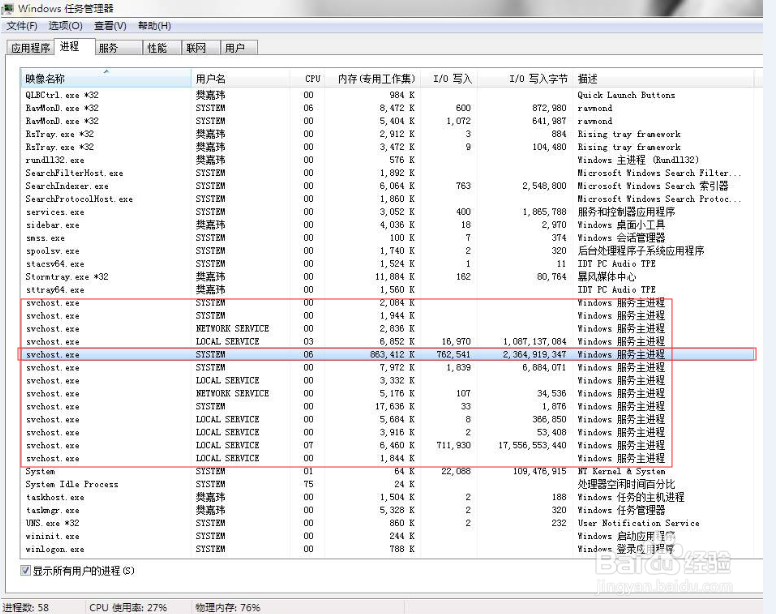Select the Stormtray.exe *32 process

tap(387, 277)
